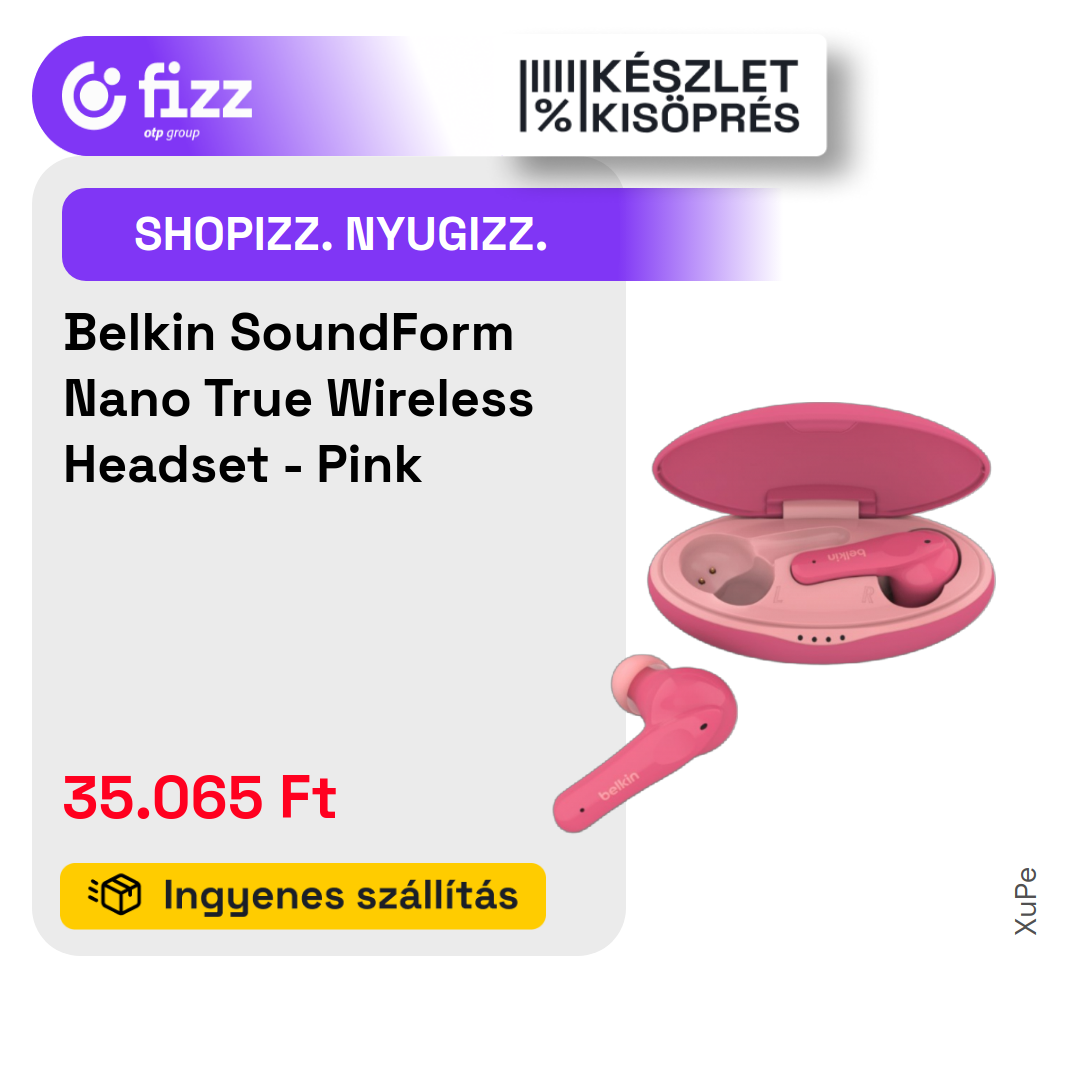The height and width of the screenshot is (1080, 1080).
Task: Click the otp group text under logo
Action: point(172,133)
